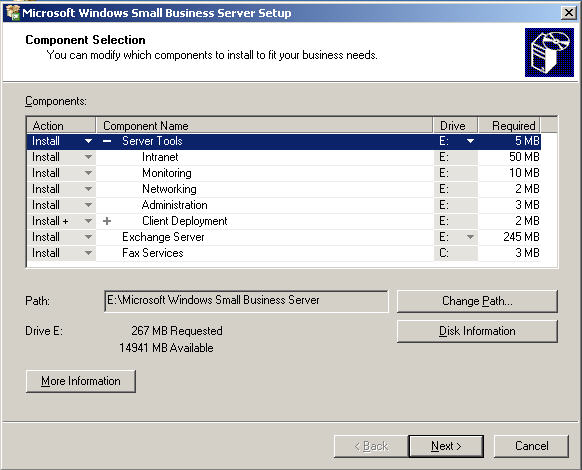Open the Action dropdown for Fax Services
582x470 pixels.
tap(88, 253)
